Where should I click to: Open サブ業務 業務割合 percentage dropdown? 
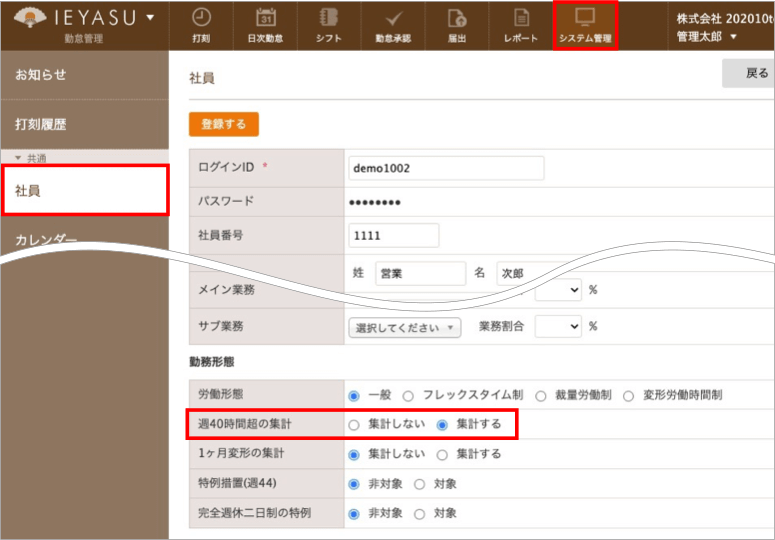point(558,326)
